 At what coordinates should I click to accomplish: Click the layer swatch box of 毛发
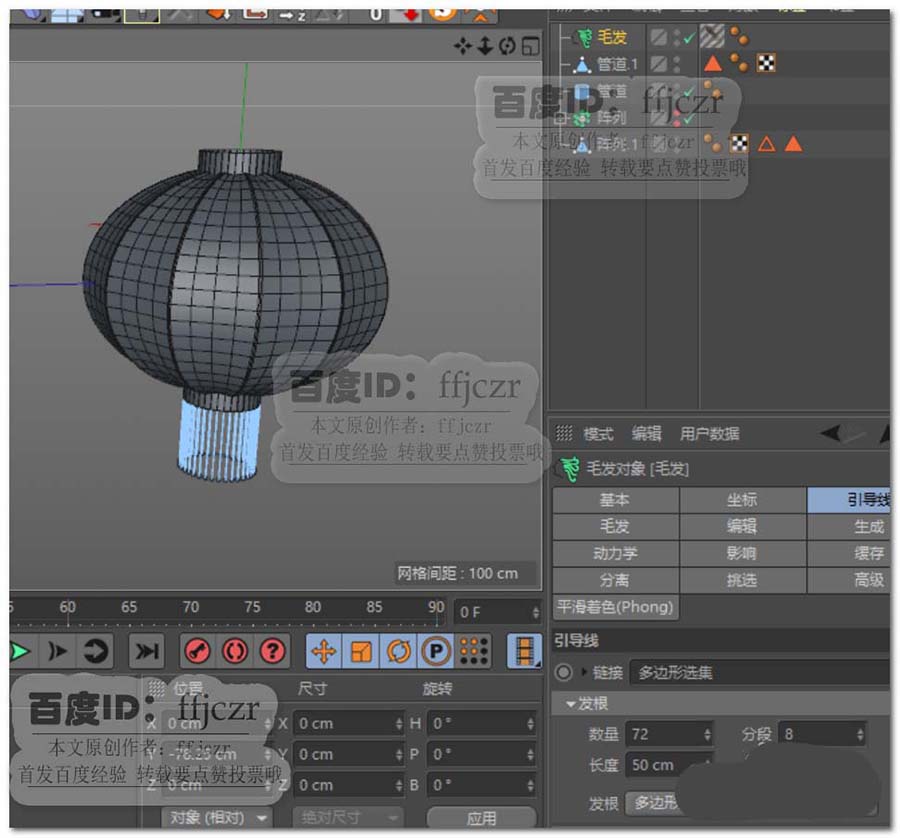(x=659, y=38)
